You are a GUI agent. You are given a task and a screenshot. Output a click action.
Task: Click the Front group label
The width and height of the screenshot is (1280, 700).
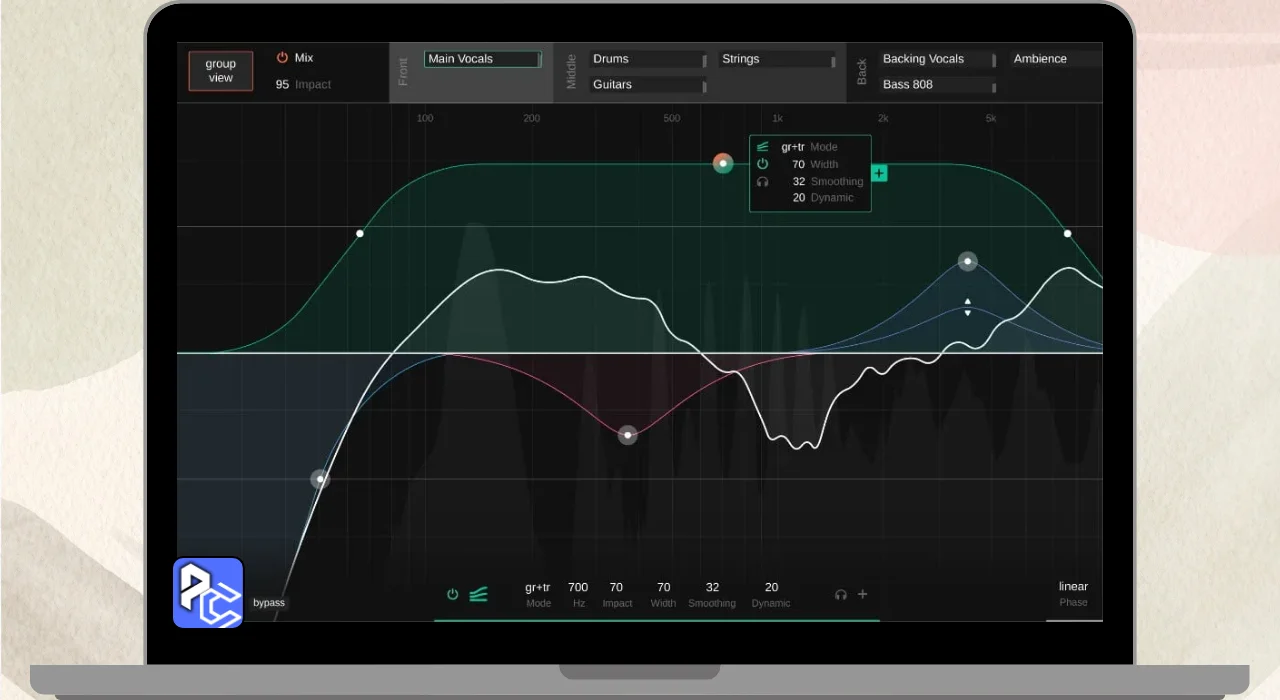pyautogui.click(x=404, y=72)
